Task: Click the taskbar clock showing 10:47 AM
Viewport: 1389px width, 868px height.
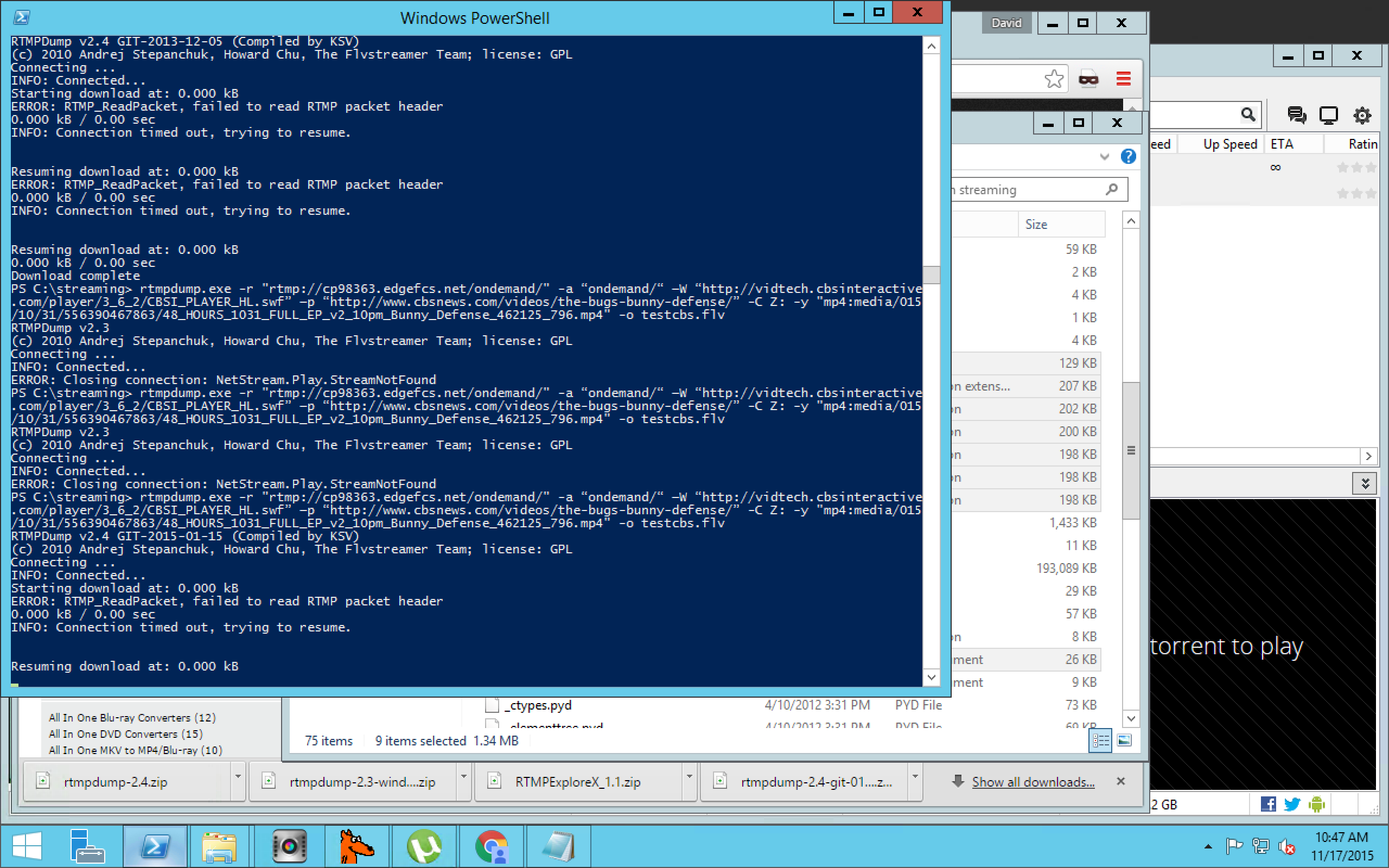Action: (x=1341, y=846)
